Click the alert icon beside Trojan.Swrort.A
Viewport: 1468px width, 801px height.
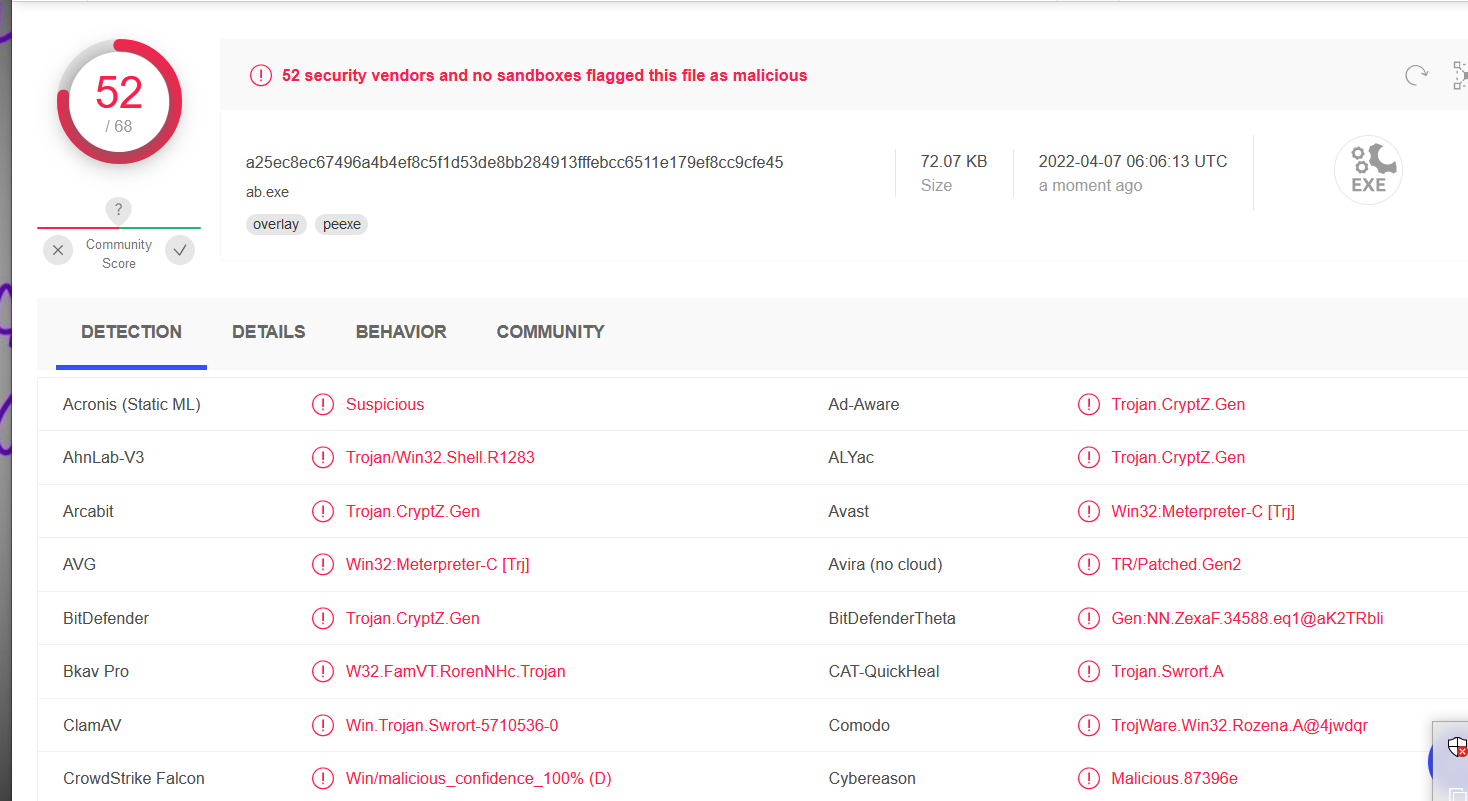1089,671
